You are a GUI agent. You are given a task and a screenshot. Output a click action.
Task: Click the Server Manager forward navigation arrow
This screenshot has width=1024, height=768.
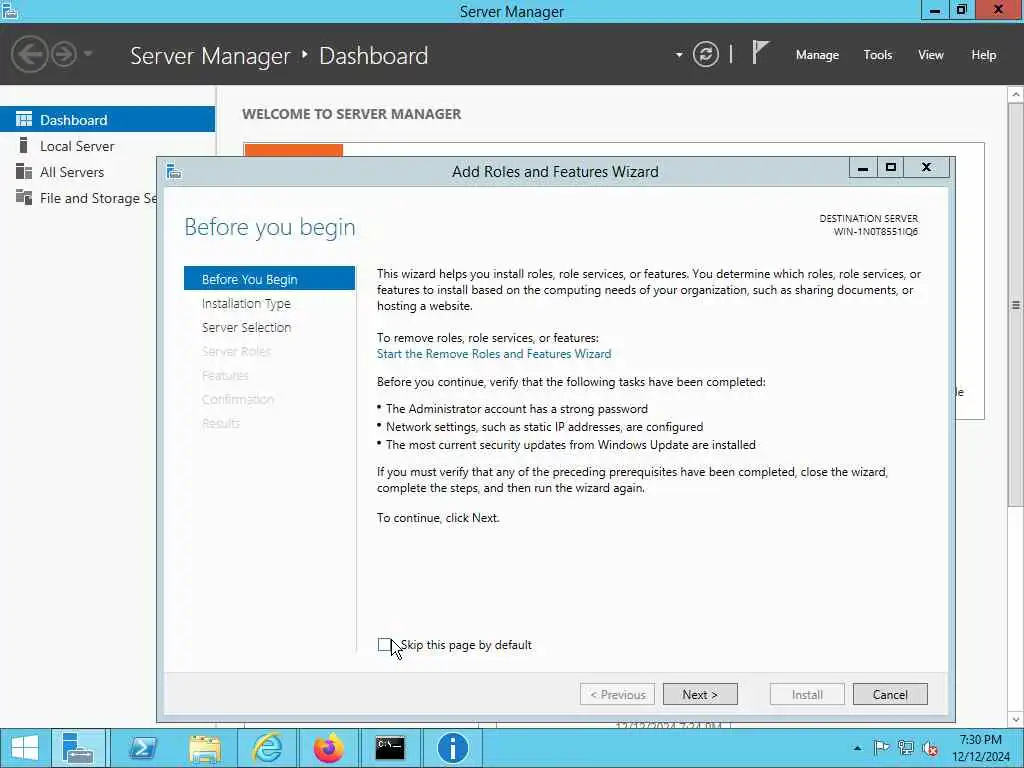tap(64, 54)
